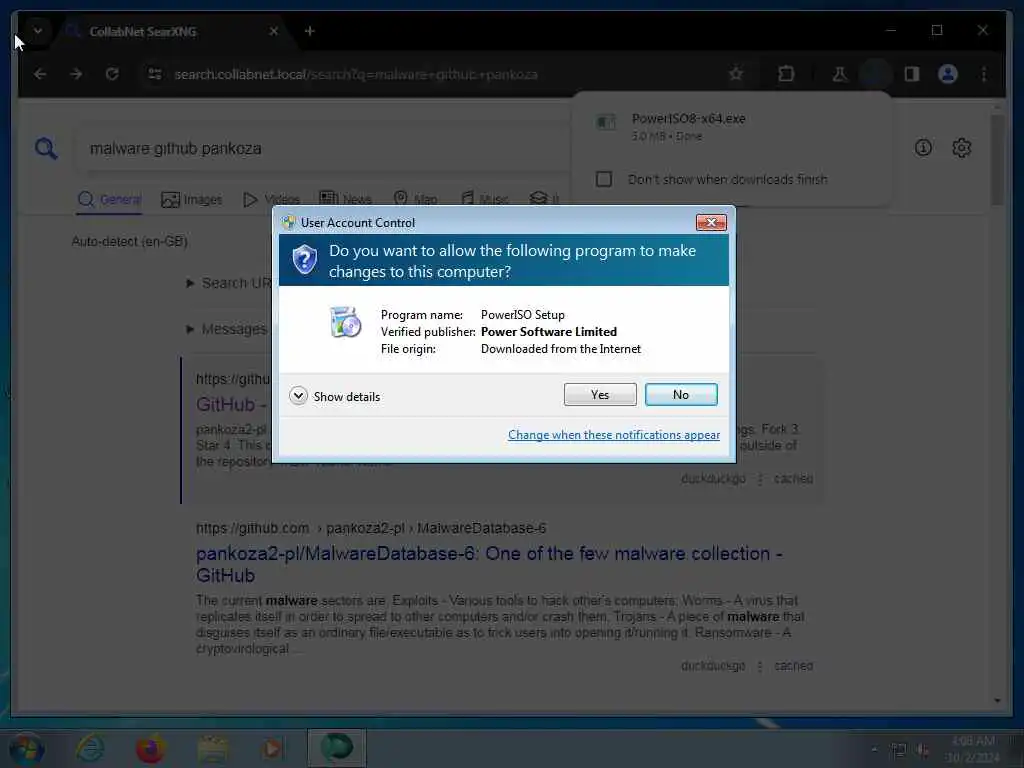This screenshot has height=768, width=1024.
Task: Bookmark this page with the star icon
Action: click(736, 74)
